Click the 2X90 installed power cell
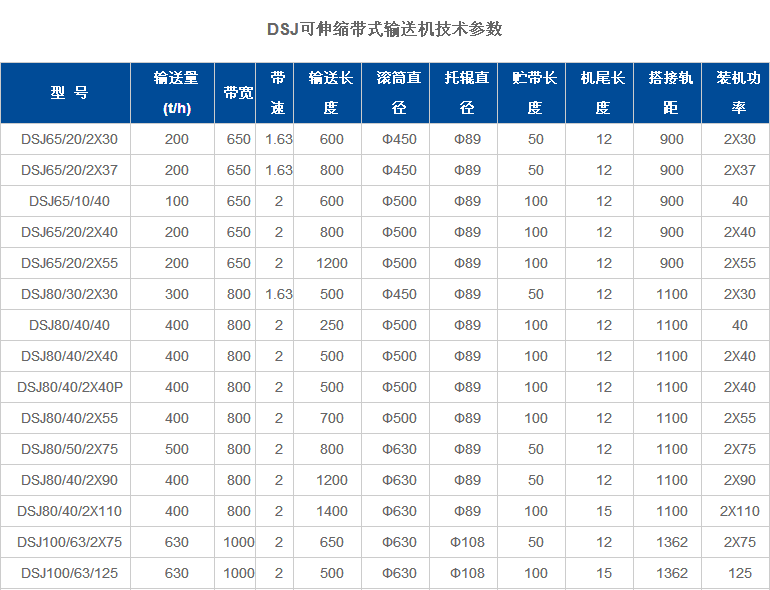 739,480
